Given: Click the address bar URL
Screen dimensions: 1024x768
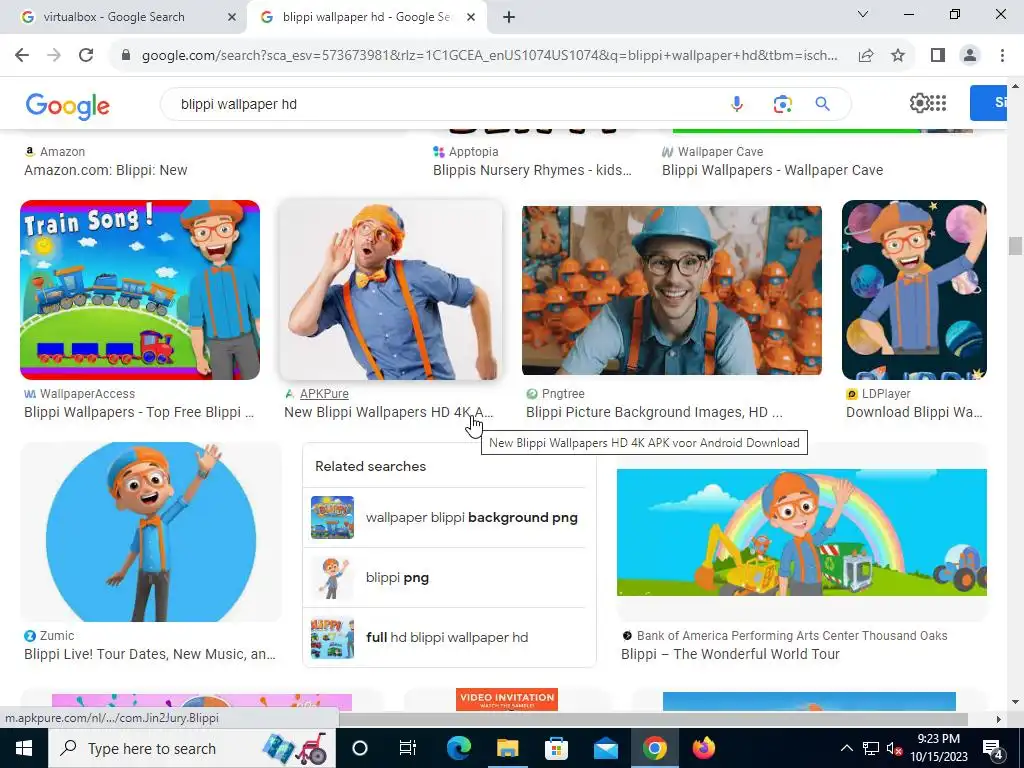Looking at the screenshot, I should click(489, 56).
